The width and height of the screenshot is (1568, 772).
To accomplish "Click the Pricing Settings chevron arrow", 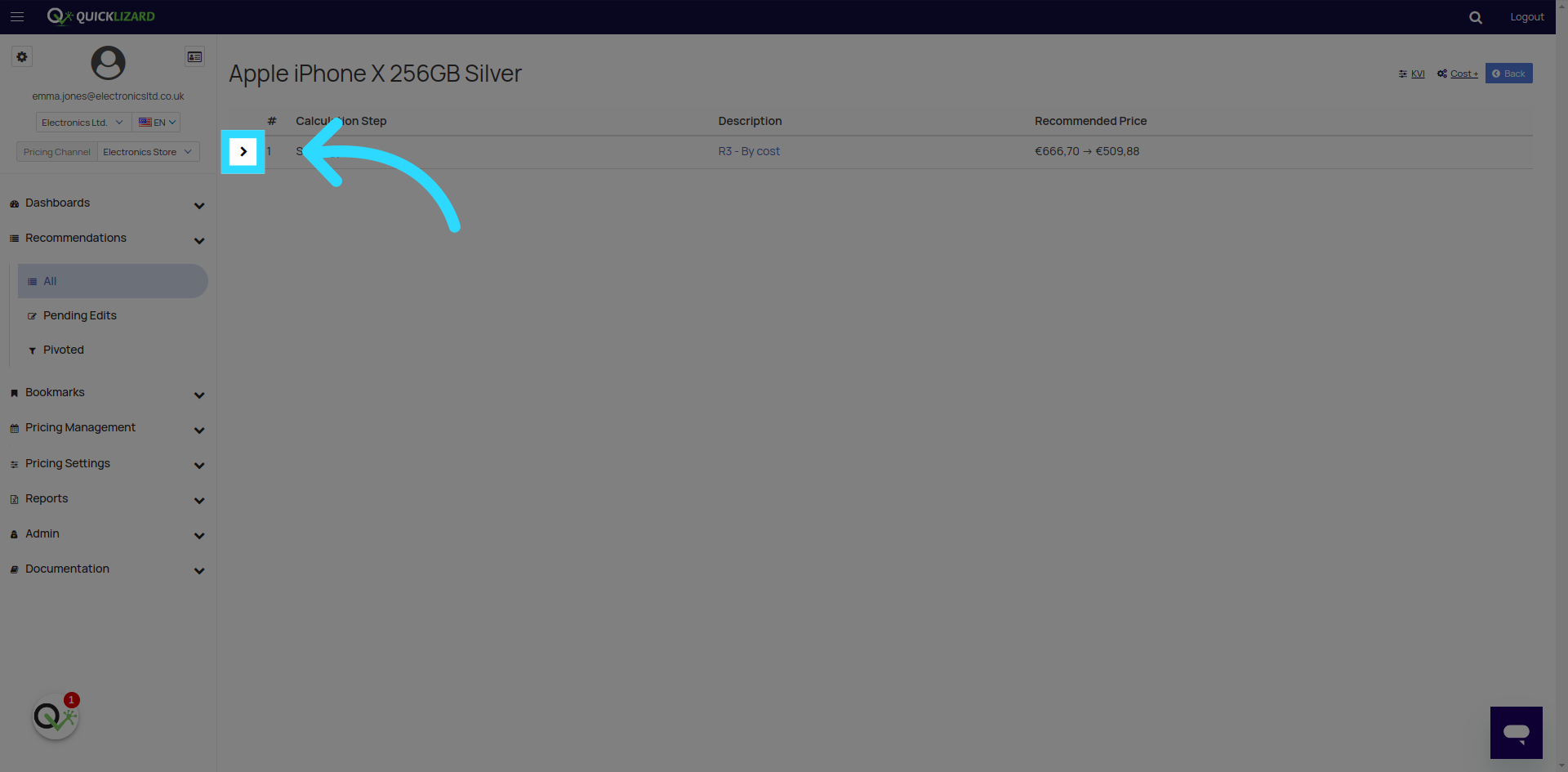I will pos(199,466).
